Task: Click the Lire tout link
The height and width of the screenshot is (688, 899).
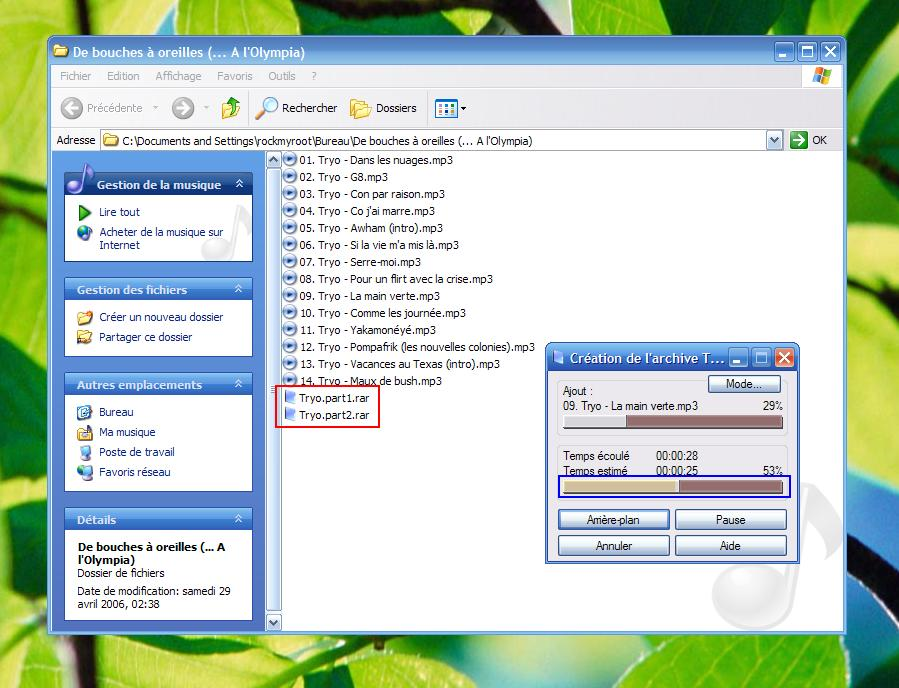Action: pyautogui.click(x=119, y=212)
